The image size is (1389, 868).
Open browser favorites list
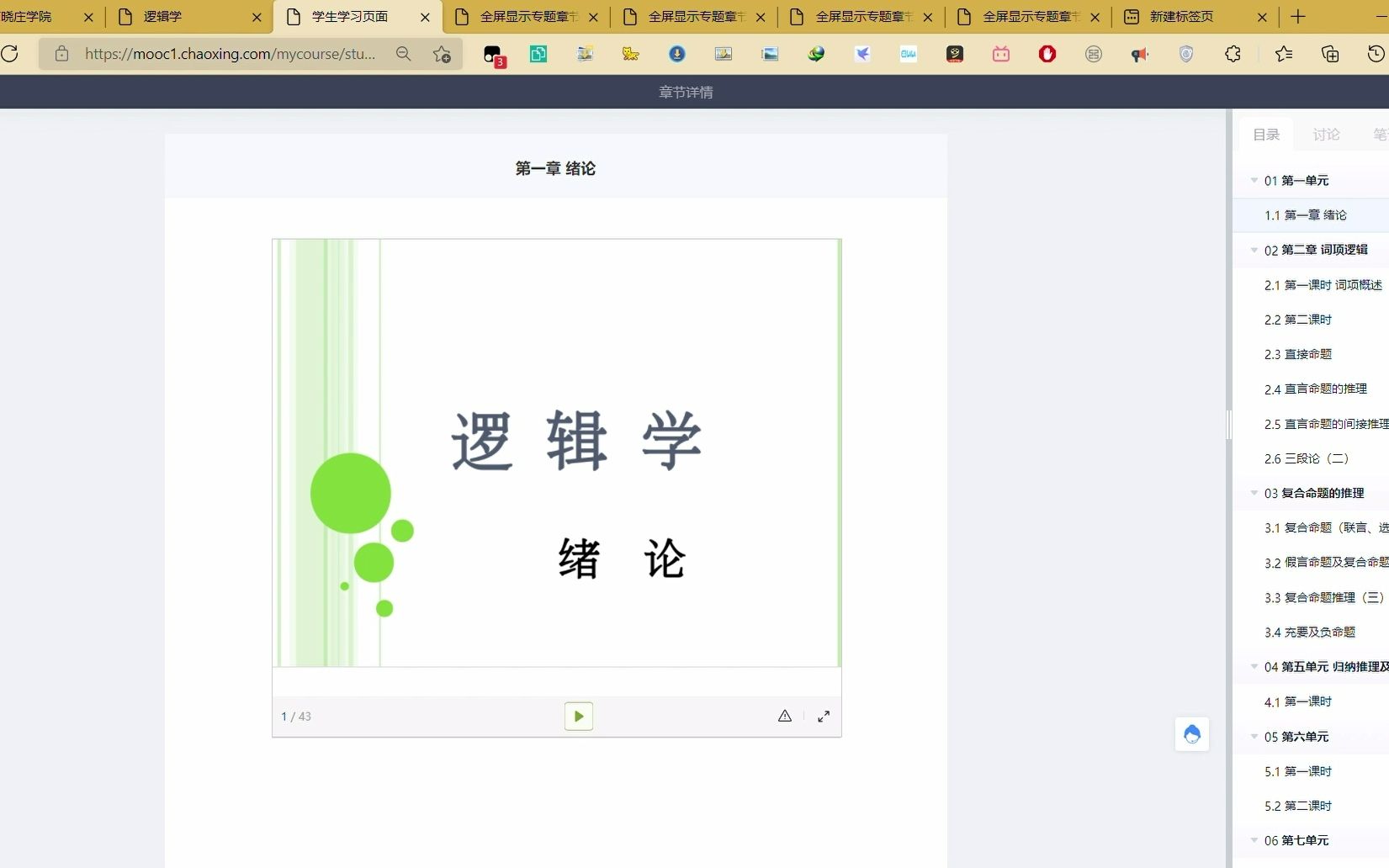[x=1284, y=54]
